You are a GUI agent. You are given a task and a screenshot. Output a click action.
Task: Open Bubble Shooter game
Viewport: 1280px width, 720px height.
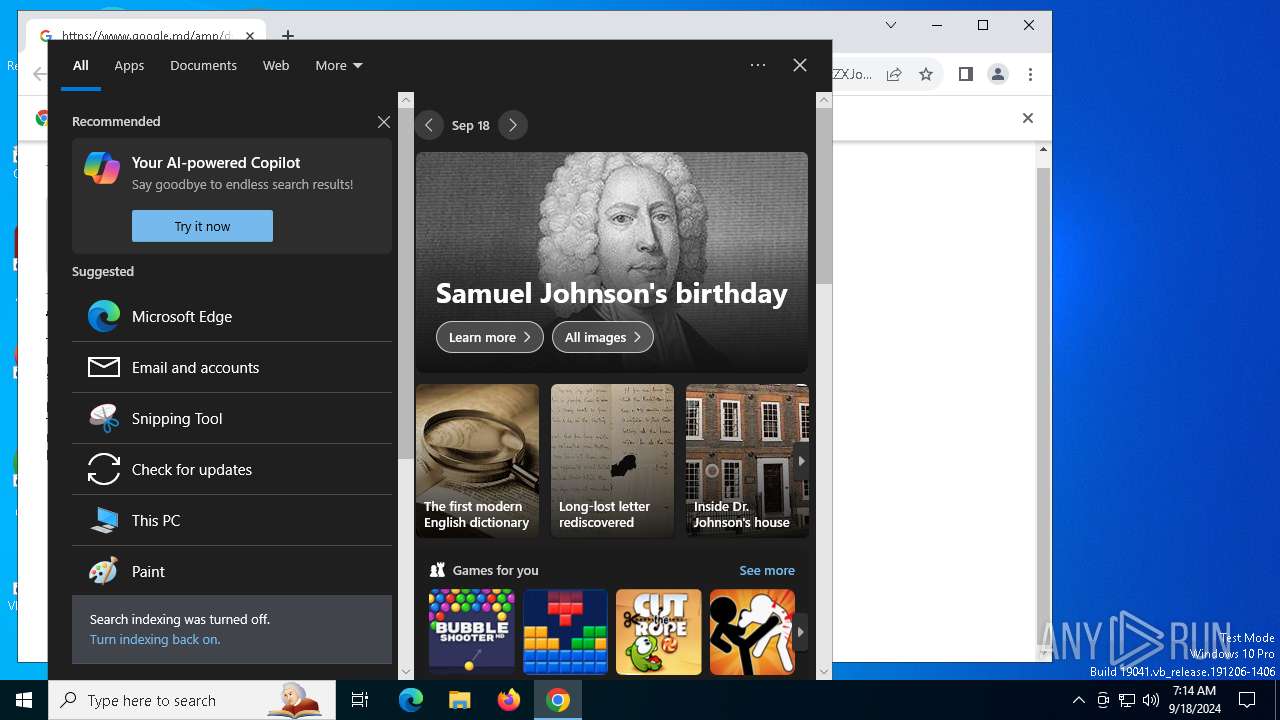tap(471, 632)
